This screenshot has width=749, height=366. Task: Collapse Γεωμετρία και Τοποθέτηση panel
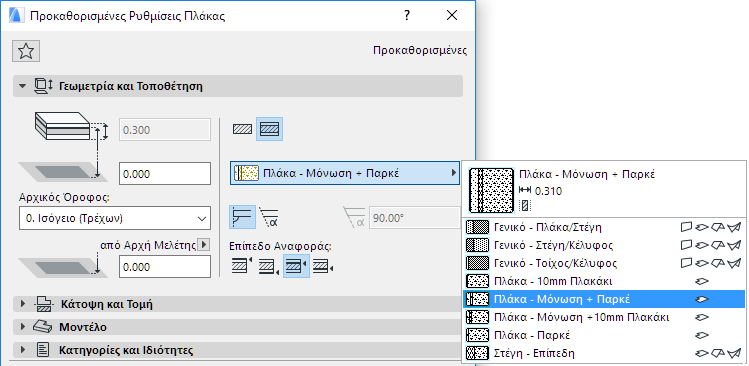coord(237,86)
